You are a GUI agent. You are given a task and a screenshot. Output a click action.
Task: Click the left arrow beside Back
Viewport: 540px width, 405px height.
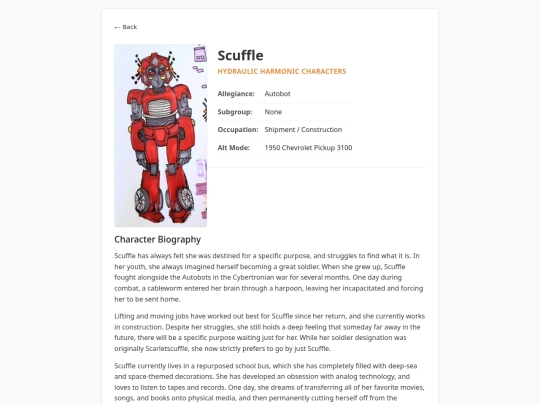click(x=117, y=27)
